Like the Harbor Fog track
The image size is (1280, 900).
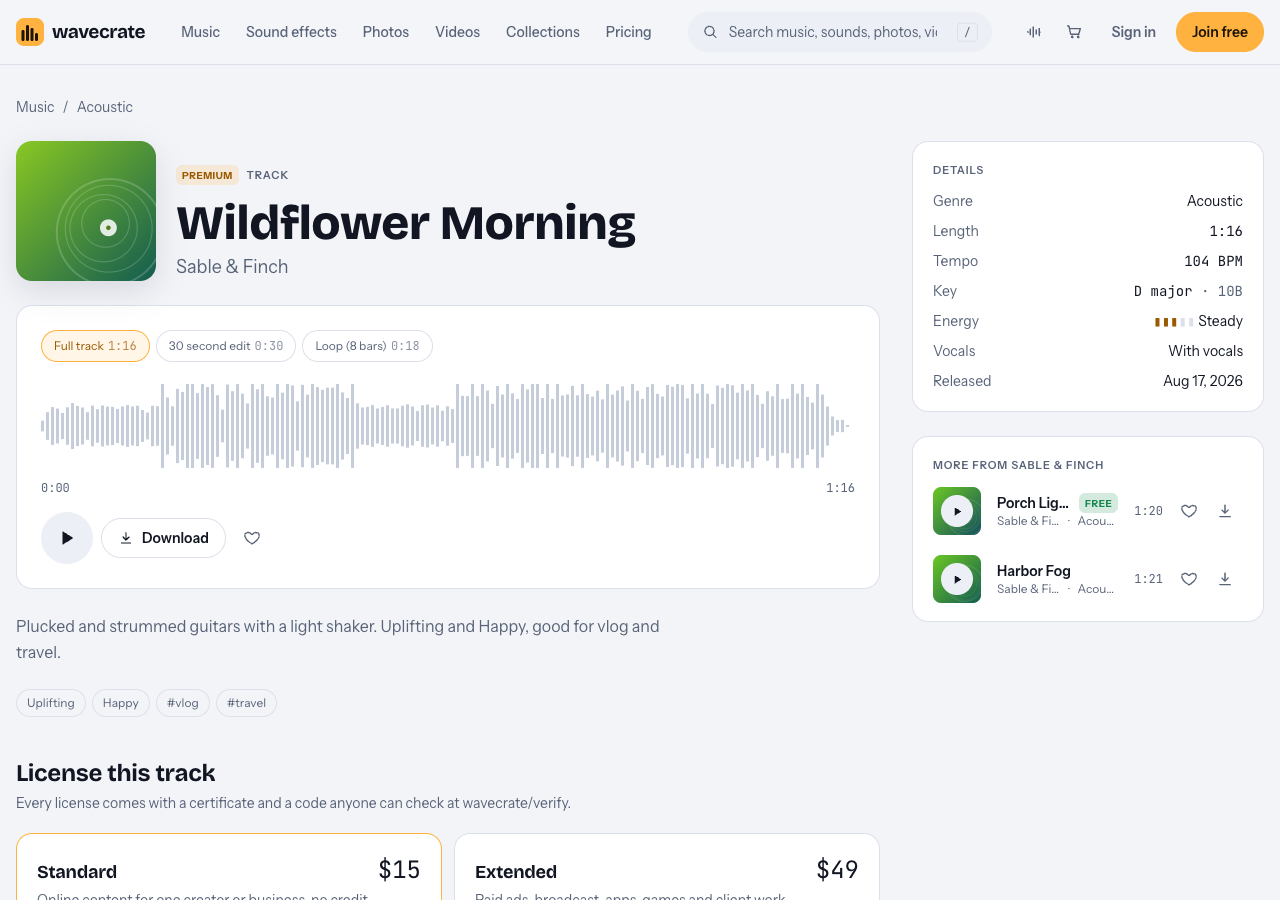(x=1189, y=579)
